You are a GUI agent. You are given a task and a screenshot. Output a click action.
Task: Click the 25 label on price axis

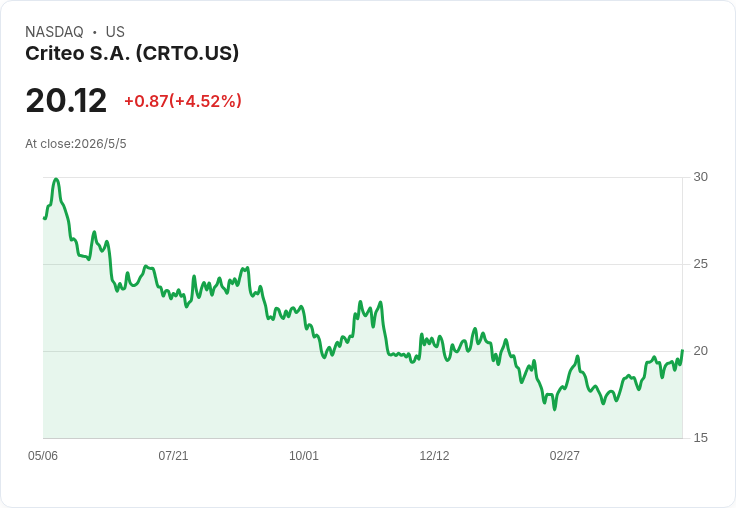tap(700, 264)
